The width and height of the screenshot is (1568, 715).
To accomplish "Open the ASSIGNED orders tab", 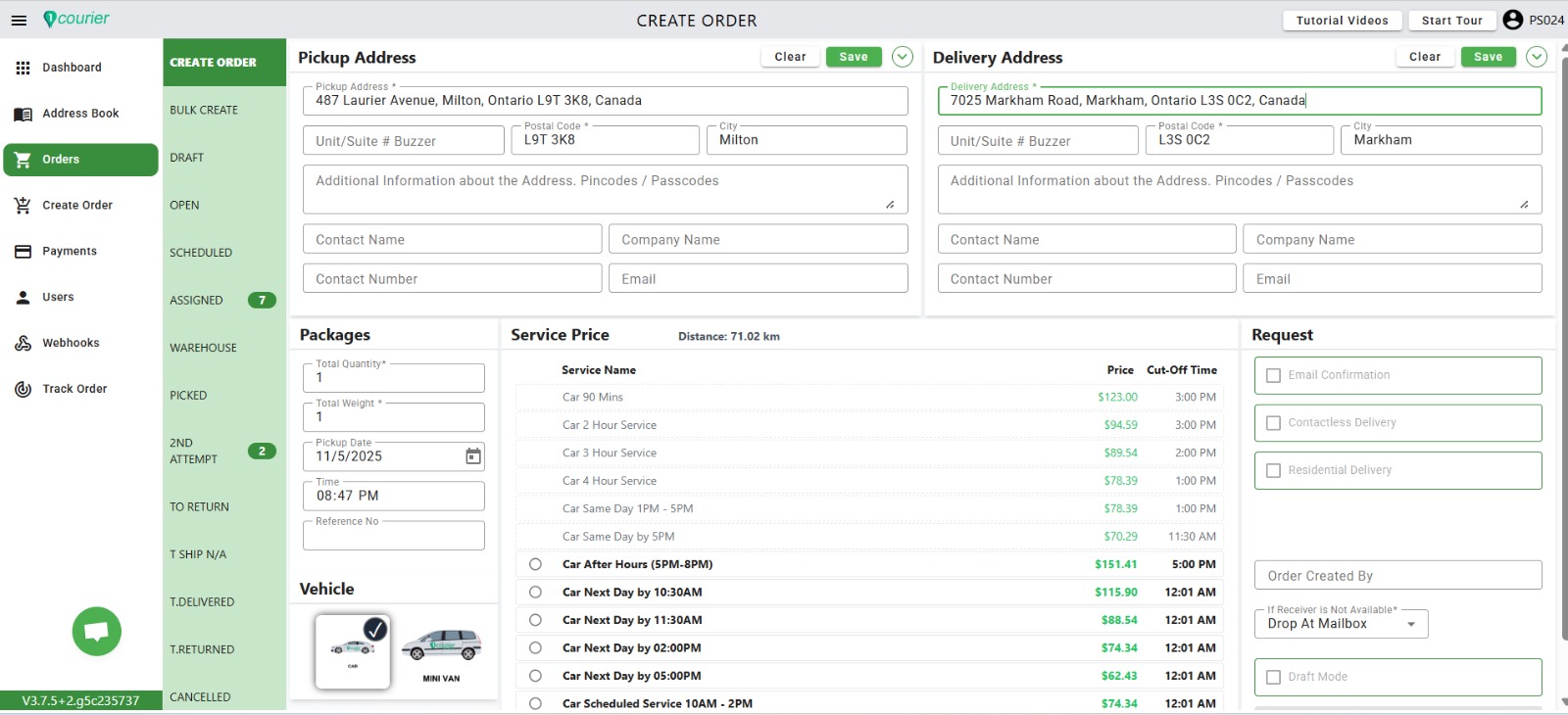I will click(x=197, y=301).
